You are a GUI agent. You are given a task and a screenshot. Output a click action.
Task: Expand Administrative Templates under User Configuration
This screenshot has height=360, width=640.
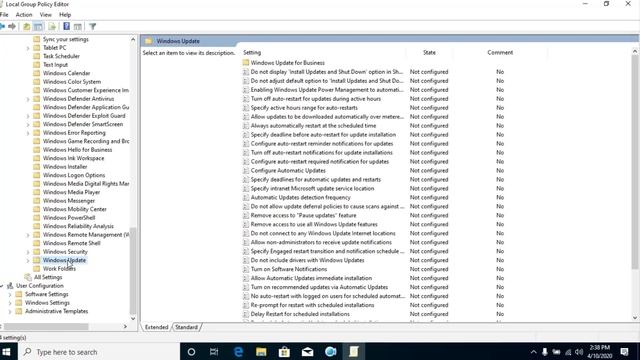pyautogui.click(x=10, y=311)
